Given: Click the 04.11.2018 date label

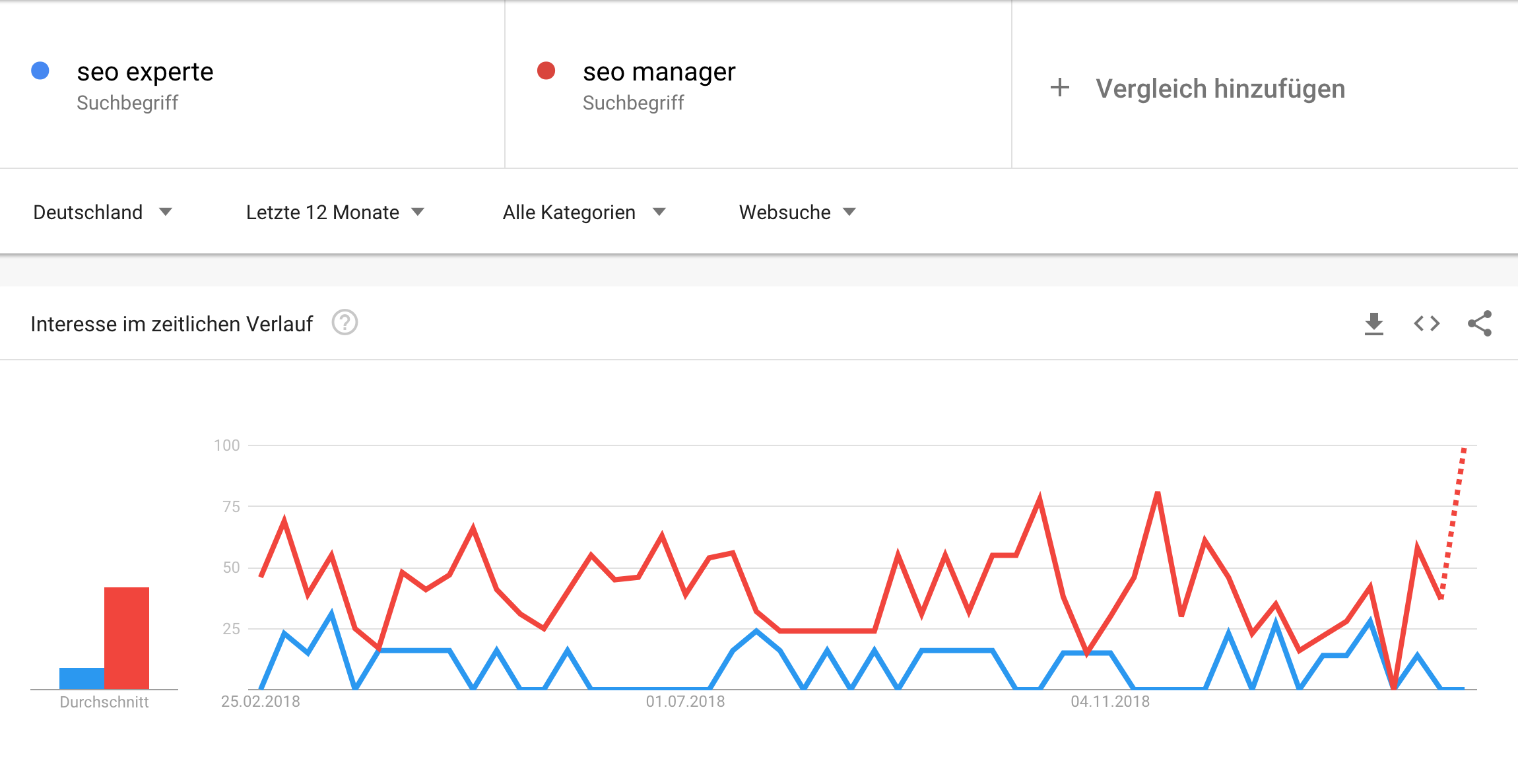Looking at the screenshot, I should 1110,702.
